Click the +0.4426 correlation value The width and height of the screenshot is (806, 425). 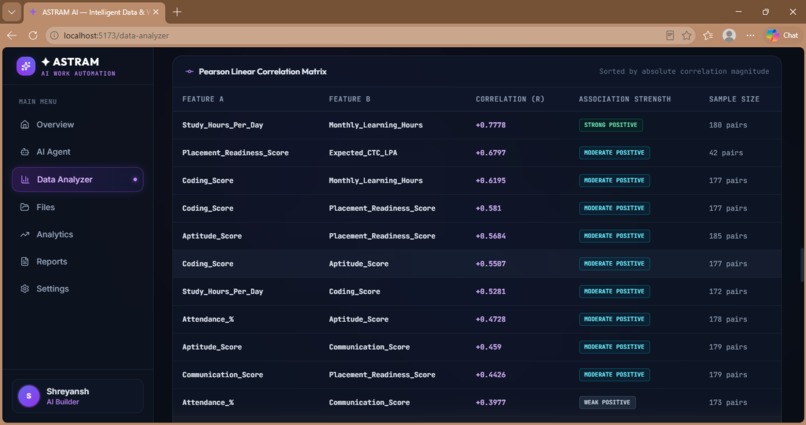point(490,375)
